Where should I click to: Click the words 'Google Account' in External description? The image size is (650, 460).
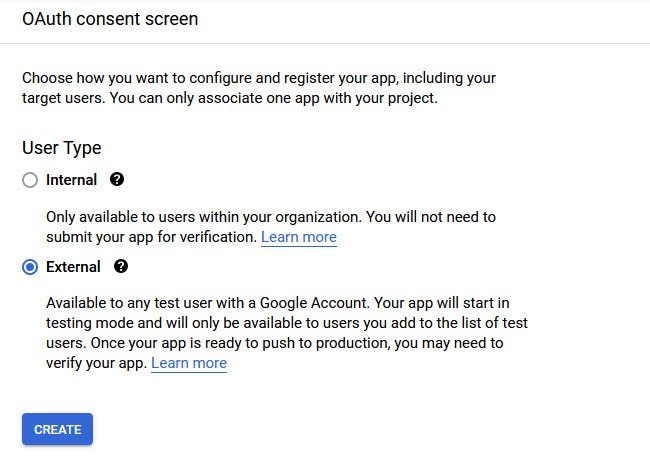pyautogui.click(x=314, y=303)
